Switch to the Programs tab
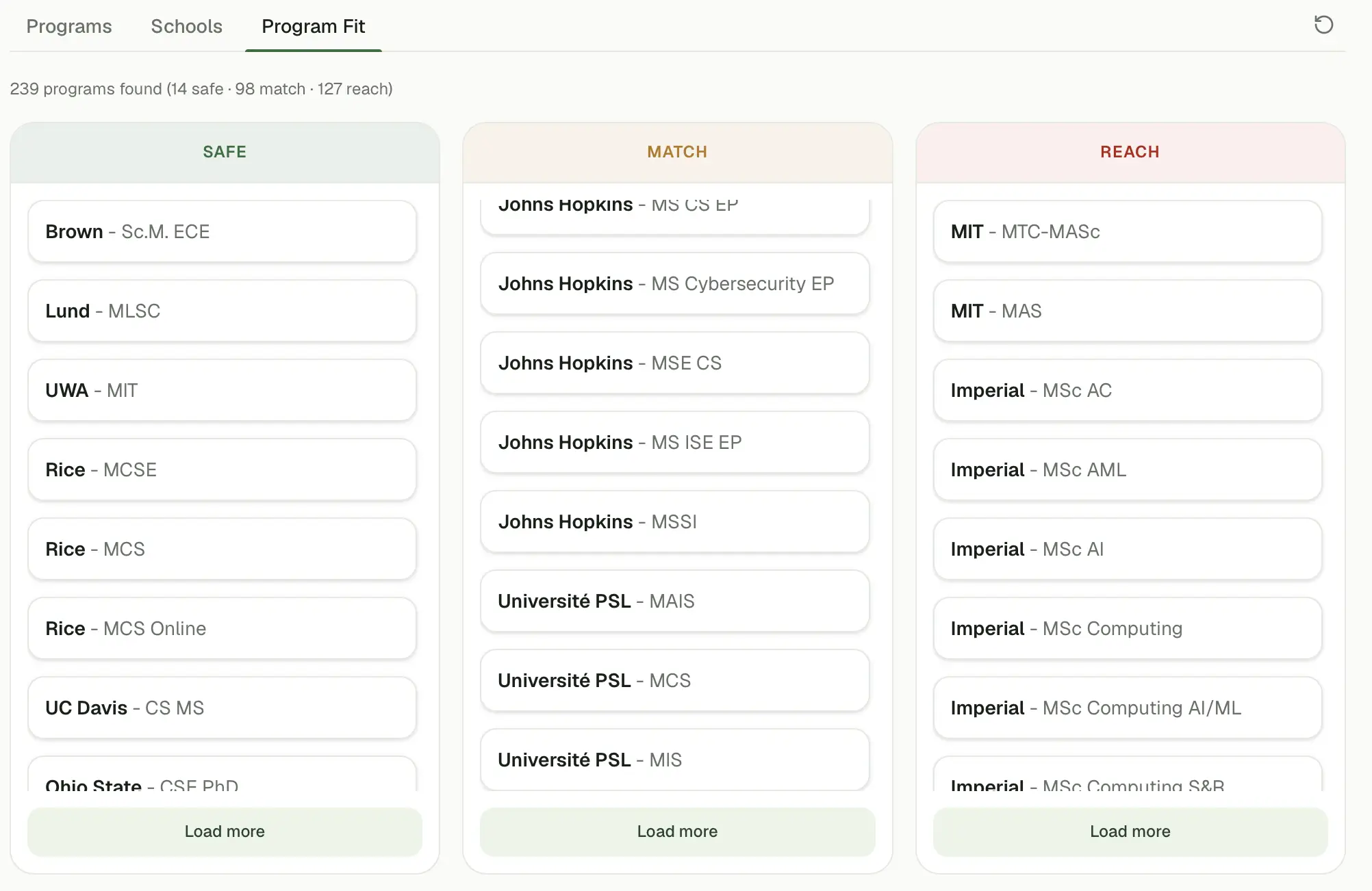1372x891 pixels. [69, 26]
